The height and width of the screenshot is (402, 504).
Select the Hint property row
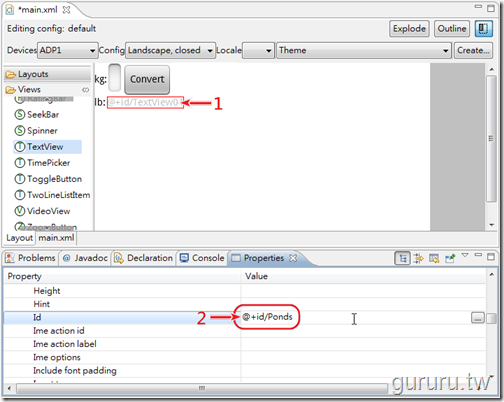245,304
